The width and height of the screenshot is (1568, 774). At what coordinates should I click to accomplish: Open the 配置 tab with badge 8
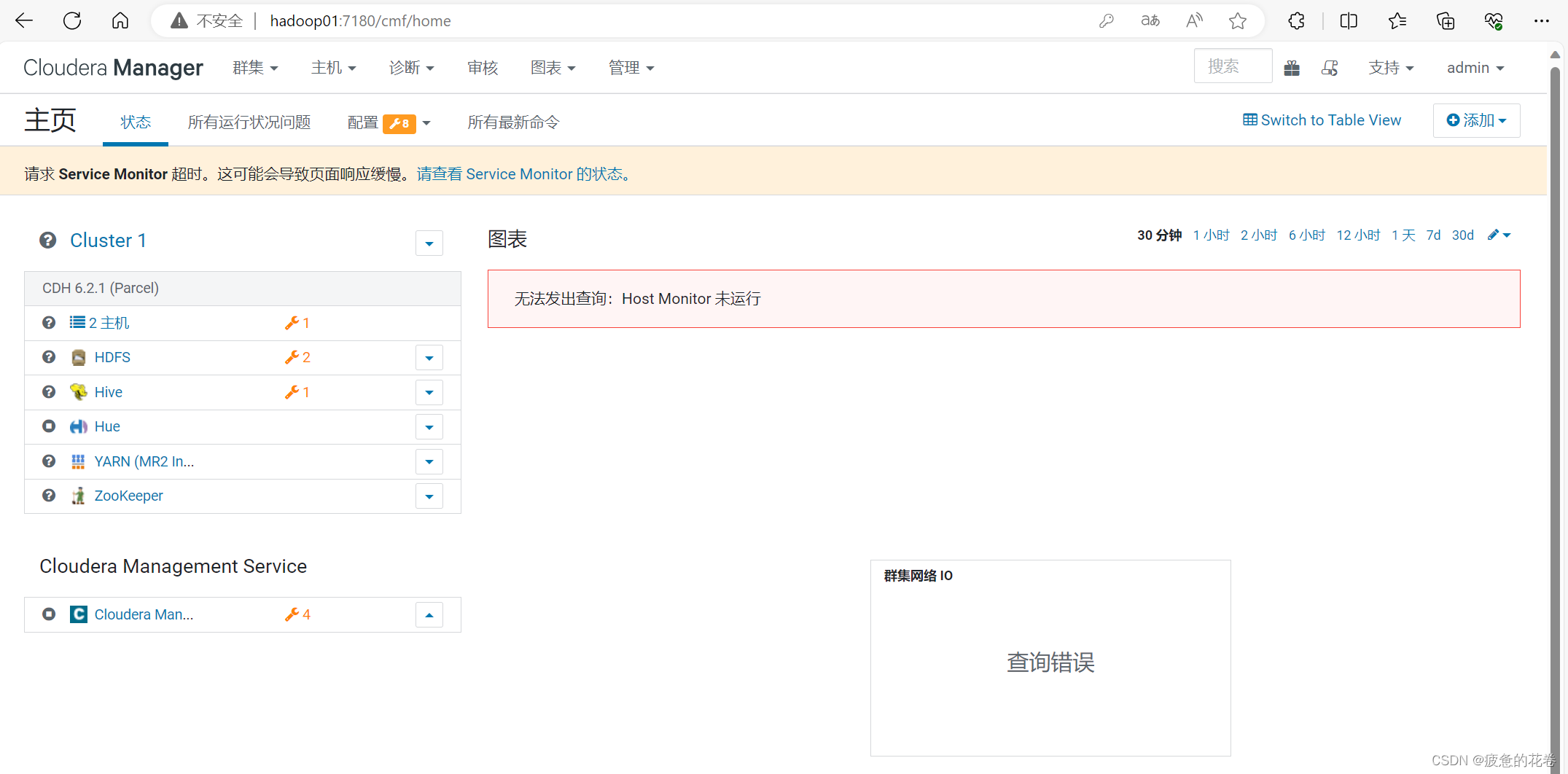(x=389, y=122)
